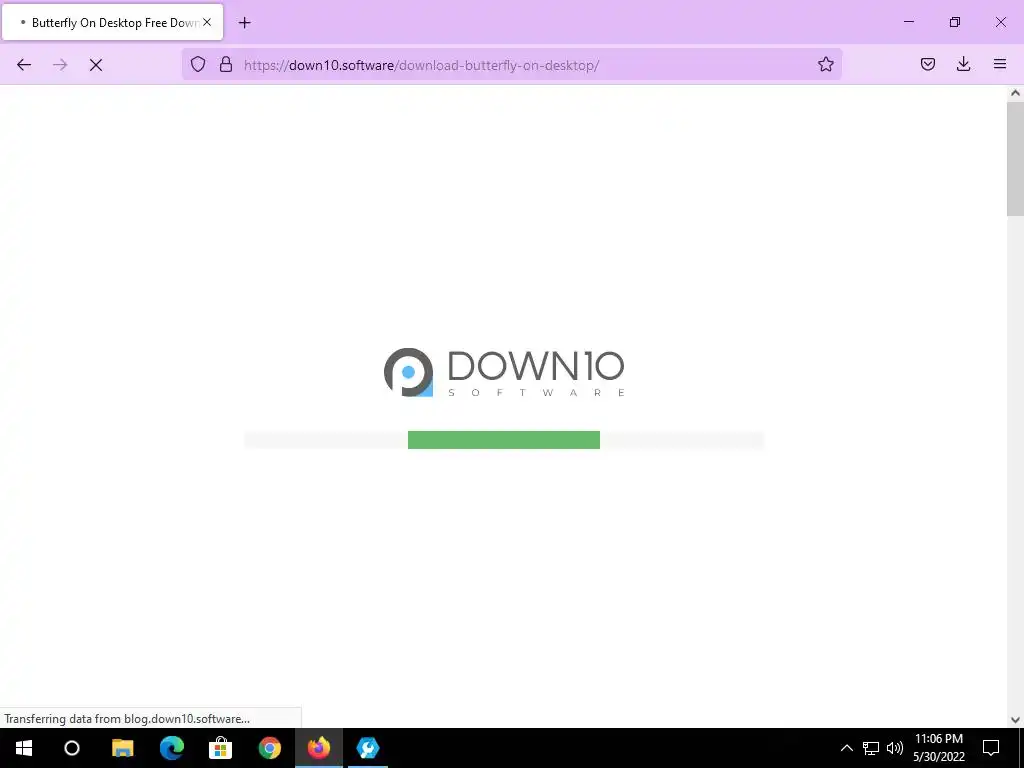1024x768 pixels.
Task: Open the clock and calendar
Action: click(x=938, y=748)
